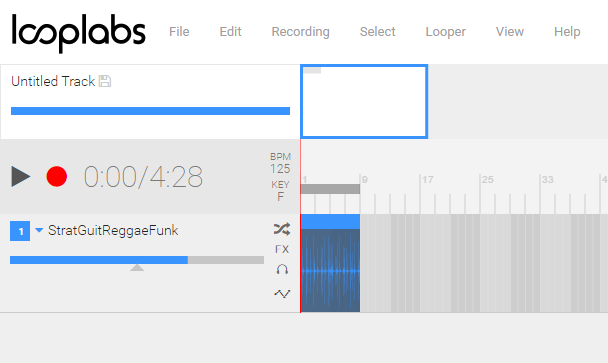Expand the StratGuitReggaeFunk dropdown arrow
608x363 pixels.
click(39, 230)
